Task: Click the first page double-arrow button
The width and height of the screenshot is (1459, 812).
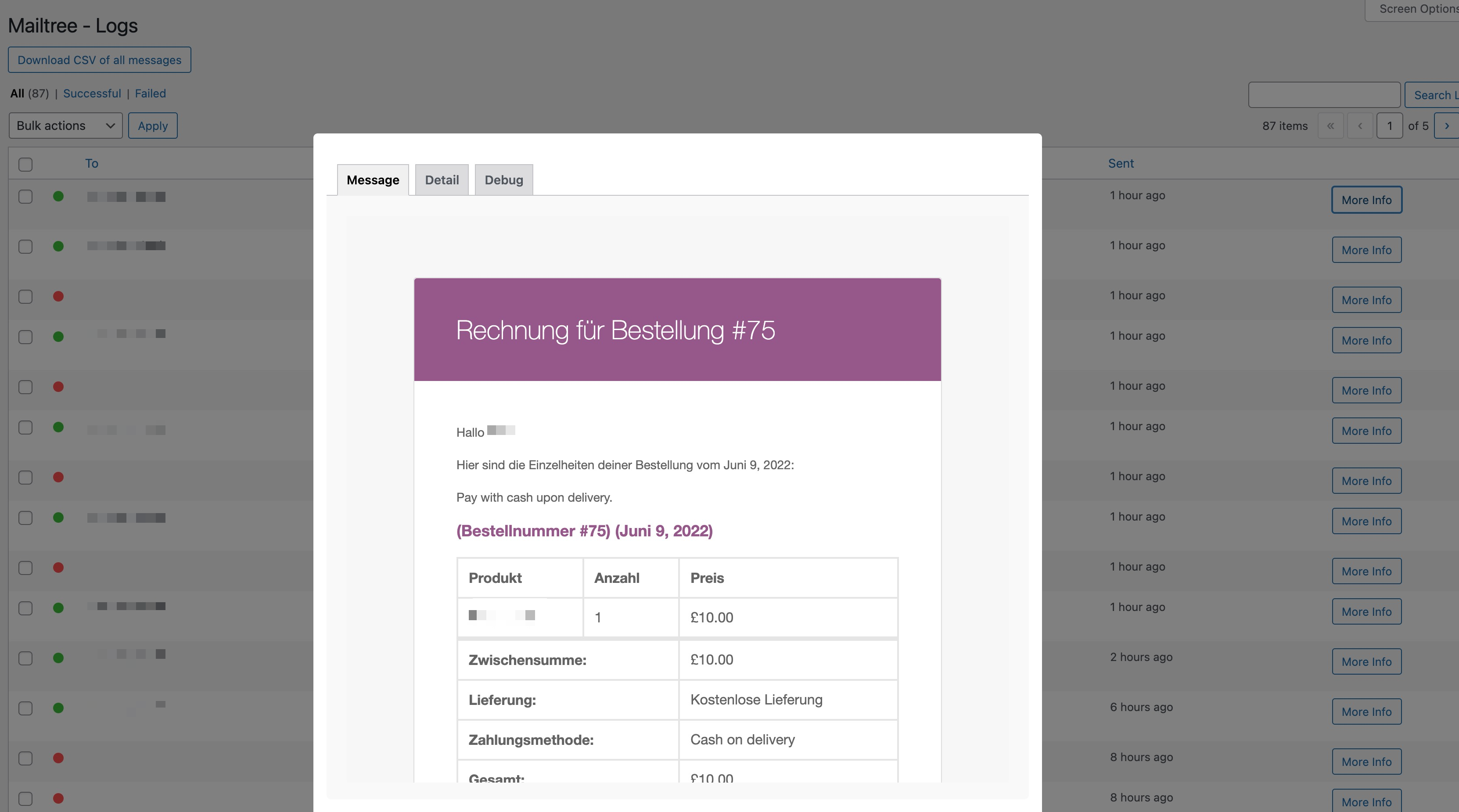Action: pos(1330,126)
